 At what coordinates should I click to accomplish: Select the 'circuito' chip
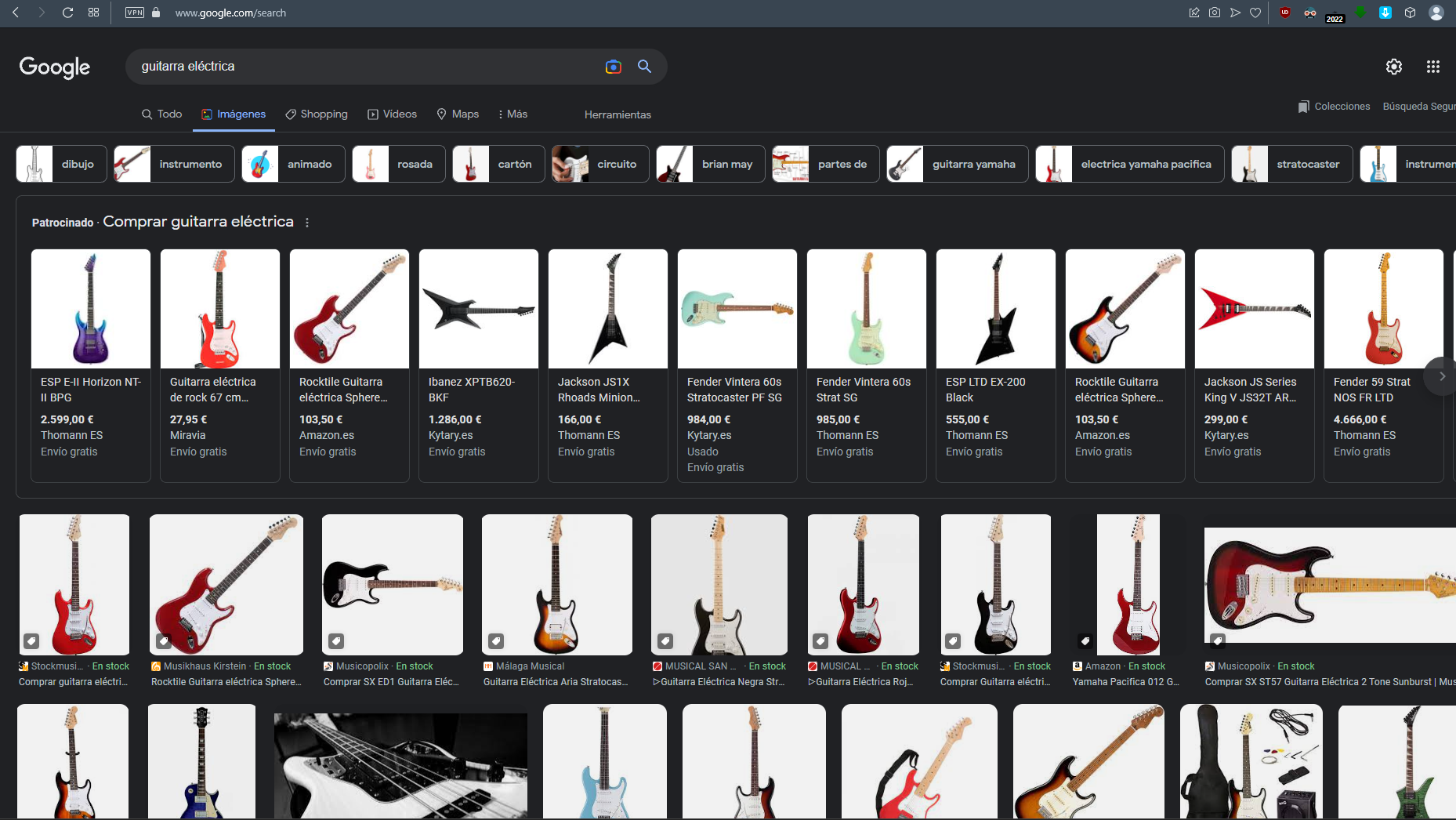(600, 164)
